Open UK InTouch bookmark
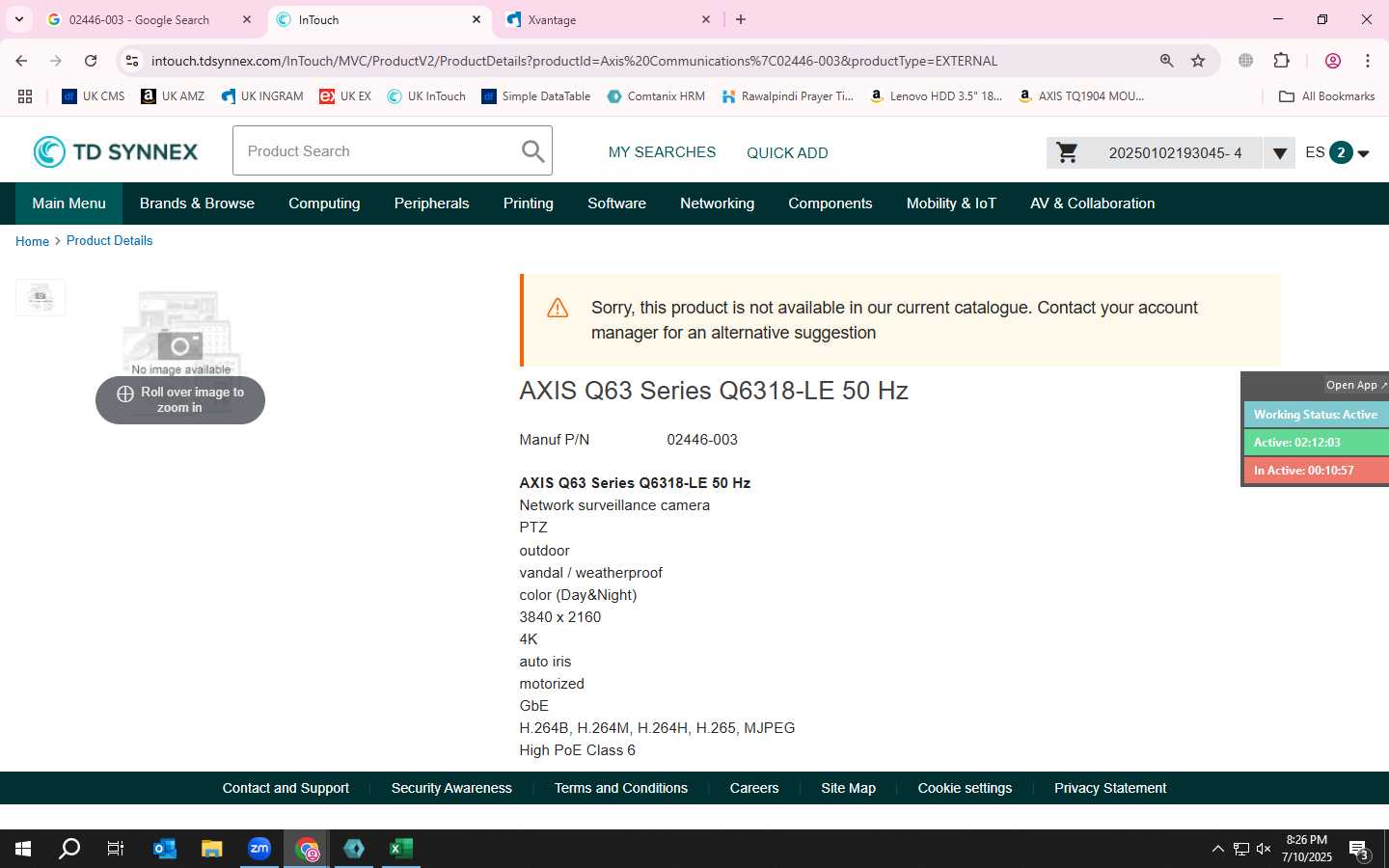1389x868 pixels. tap(426, 96)
